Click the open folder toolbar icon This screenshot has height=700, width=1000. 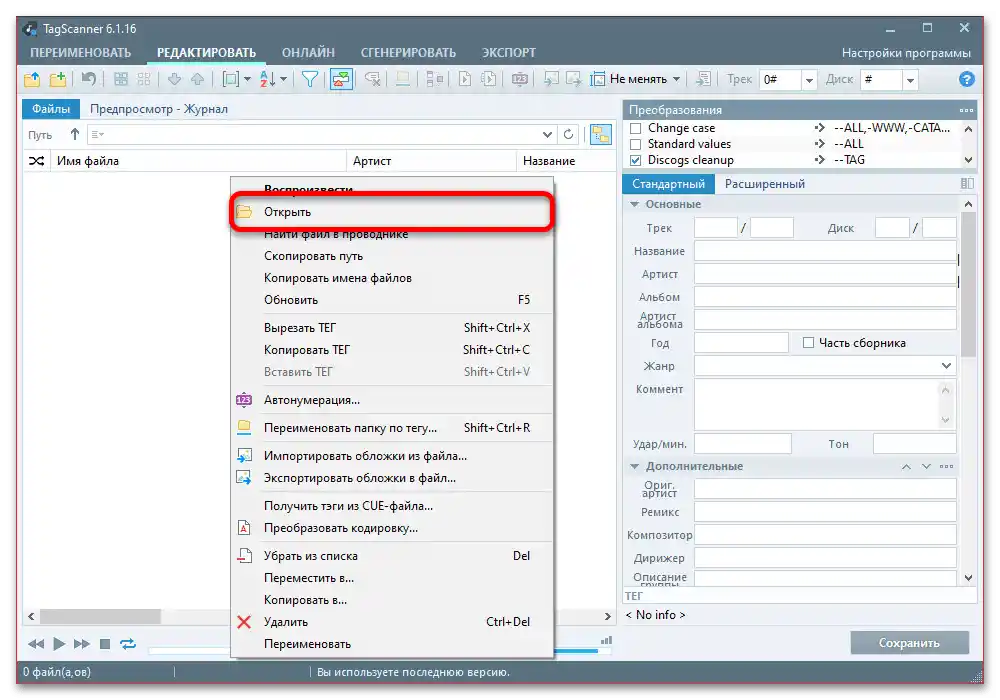(32, 79)
